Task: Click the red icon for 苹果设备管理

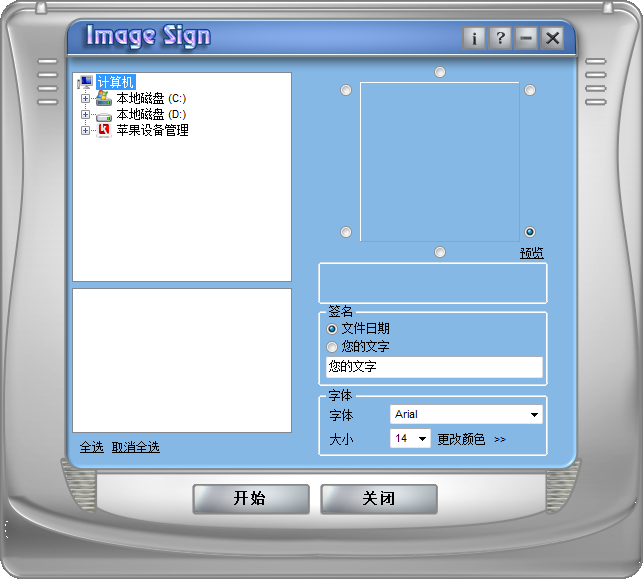Action: coord(104,130)
